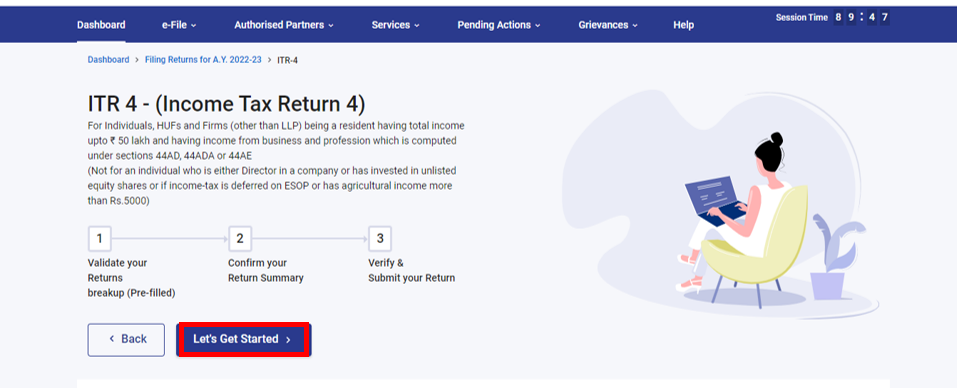This screenshot has width=957, height=388.
Task: Open the Grievances dropdown
Action: pos(608,25)
